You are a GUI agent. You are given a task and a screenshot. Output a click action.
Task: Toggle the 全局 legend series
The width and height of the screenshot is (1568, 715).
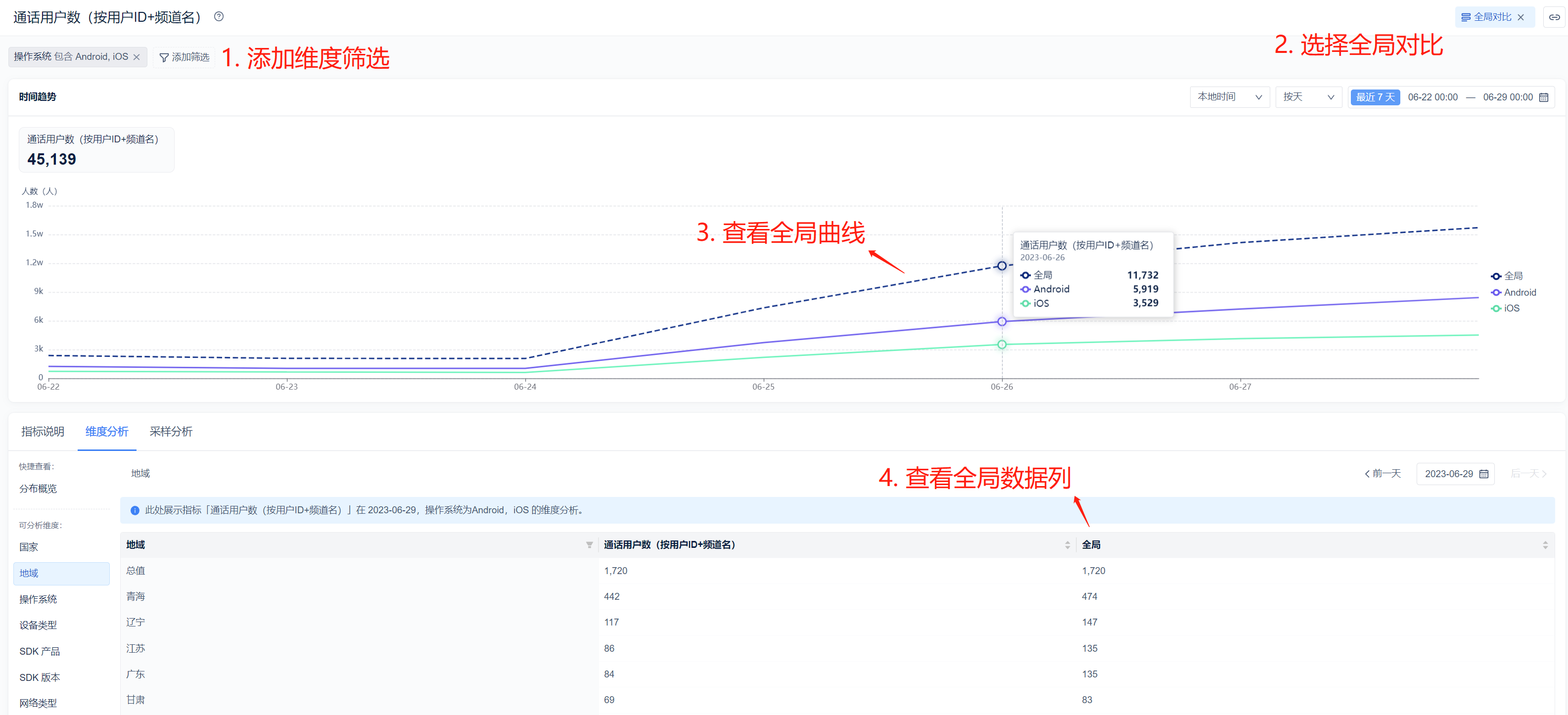coord(1507,275)
